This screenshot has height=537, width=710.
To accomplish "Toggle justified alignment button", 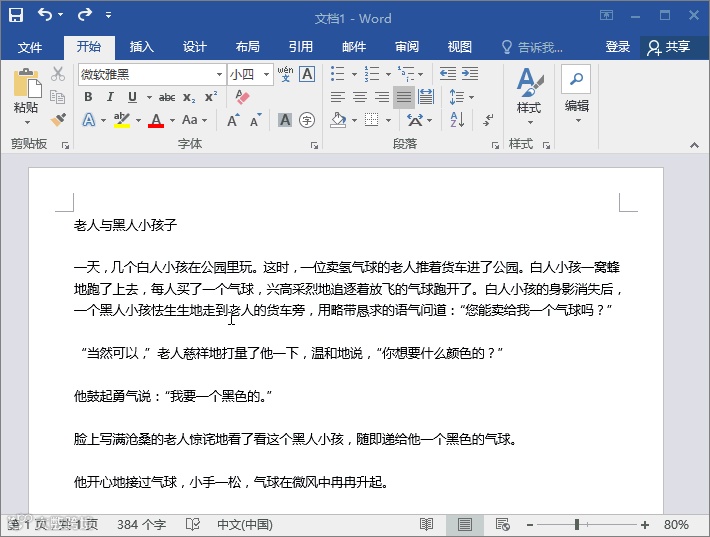I will coord(404,96).
